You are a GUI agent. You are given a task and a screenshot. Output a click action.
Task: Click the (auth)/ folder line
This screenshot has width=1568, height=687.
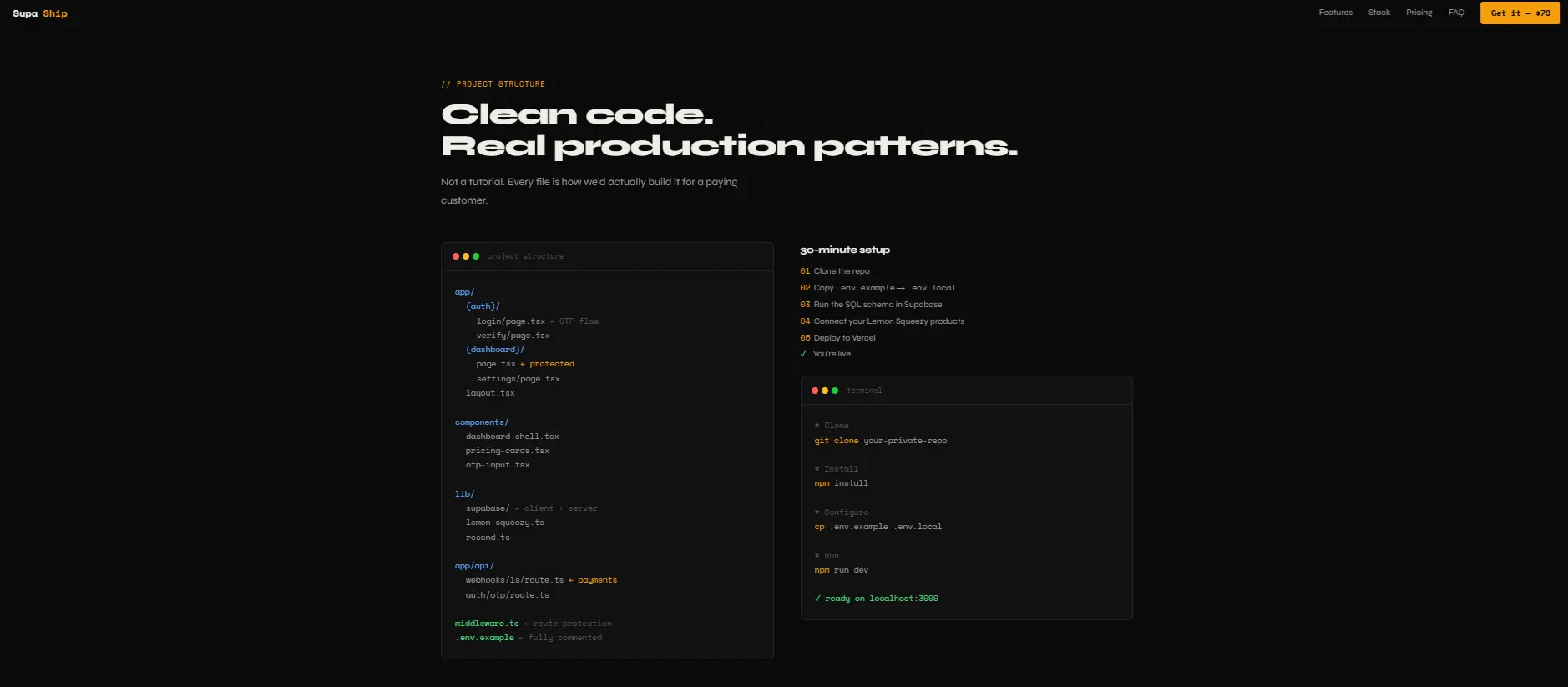pos(483,306)
